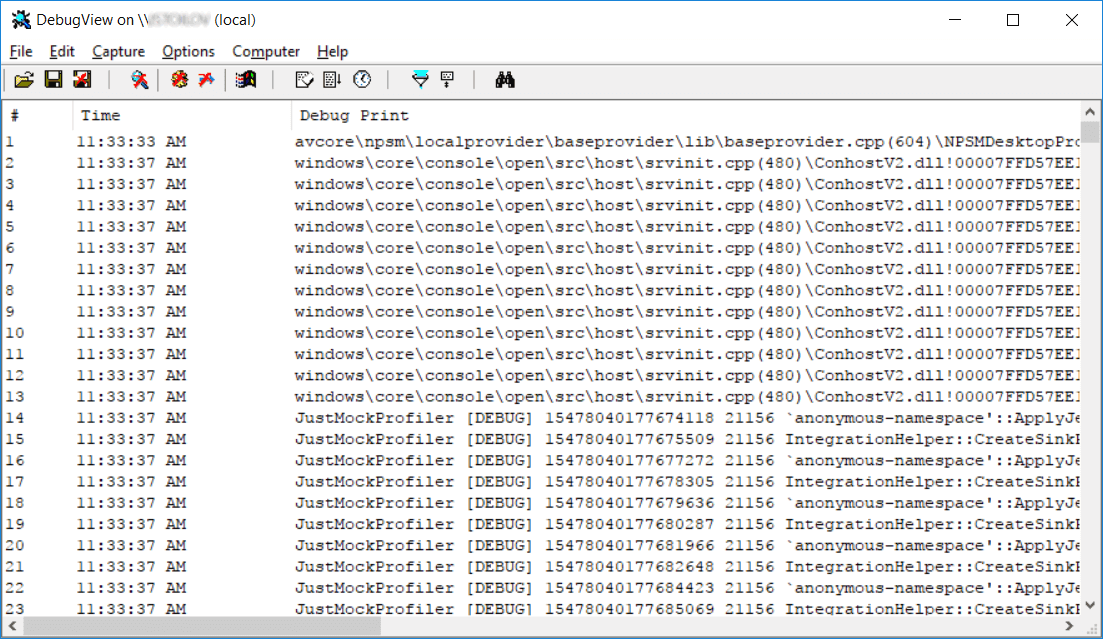Image resolution: width=1103 pixels, height=639 pixels.
Task: Open the Computer menu
Action: 266,51
